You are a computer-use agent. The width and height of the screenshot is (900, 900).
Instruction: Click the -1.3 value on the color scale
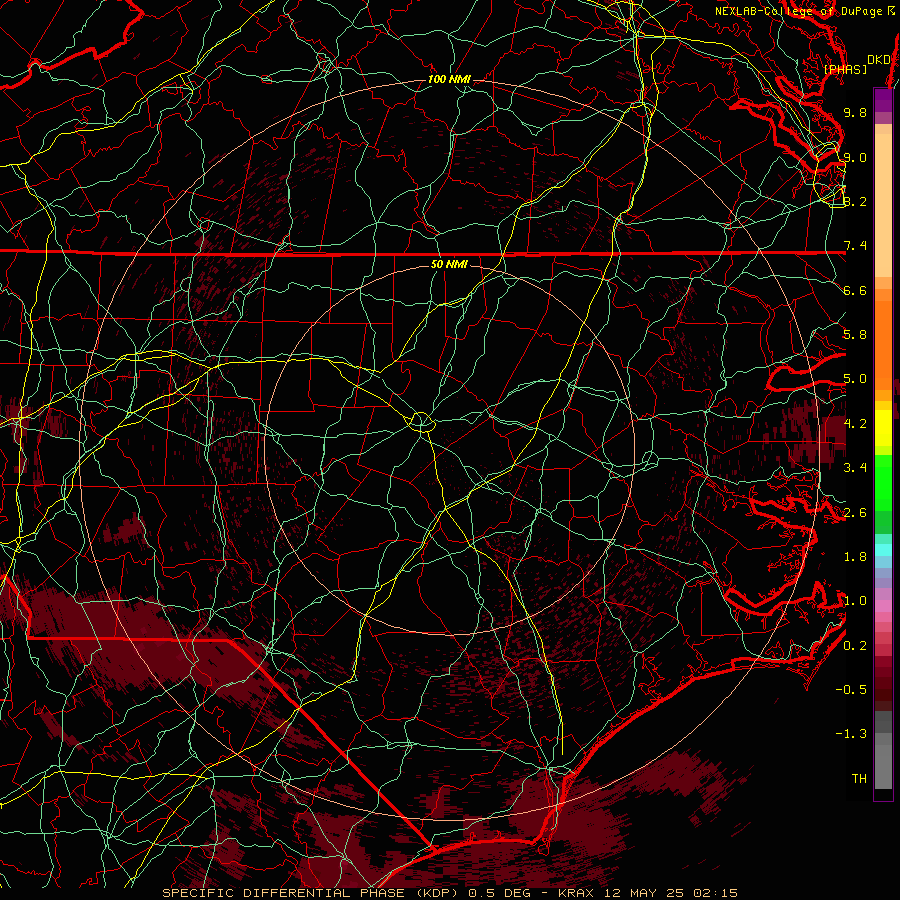pyautogui.click(x=851, y=734)
